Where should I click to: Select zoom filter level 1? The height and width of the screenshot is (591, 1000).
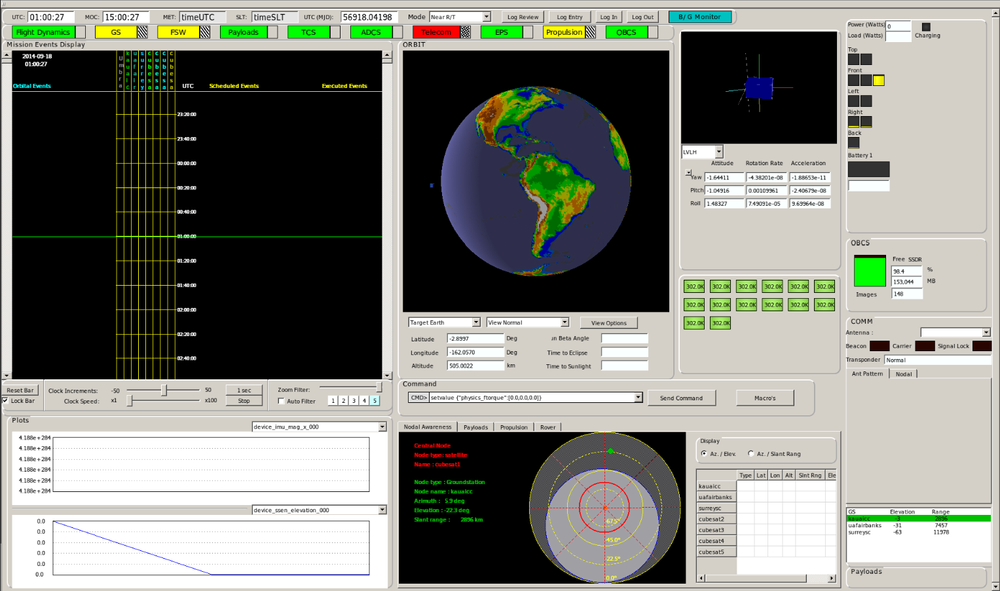point(332,400)
